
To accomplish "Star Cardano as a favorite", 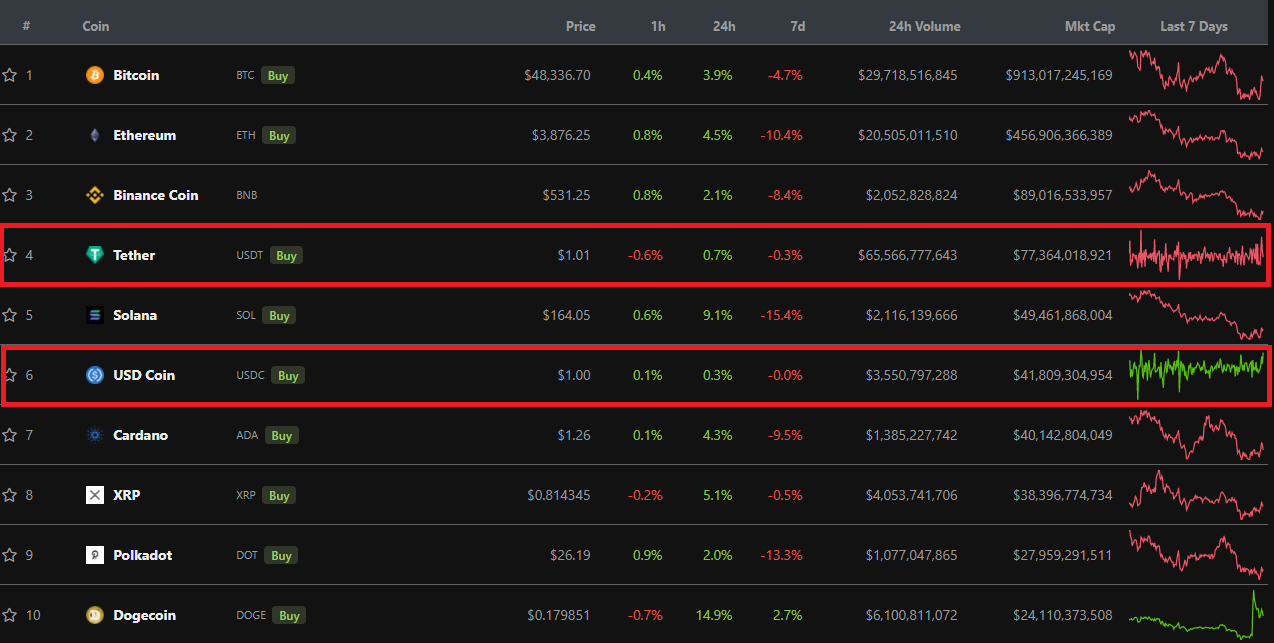I will 10,435.
